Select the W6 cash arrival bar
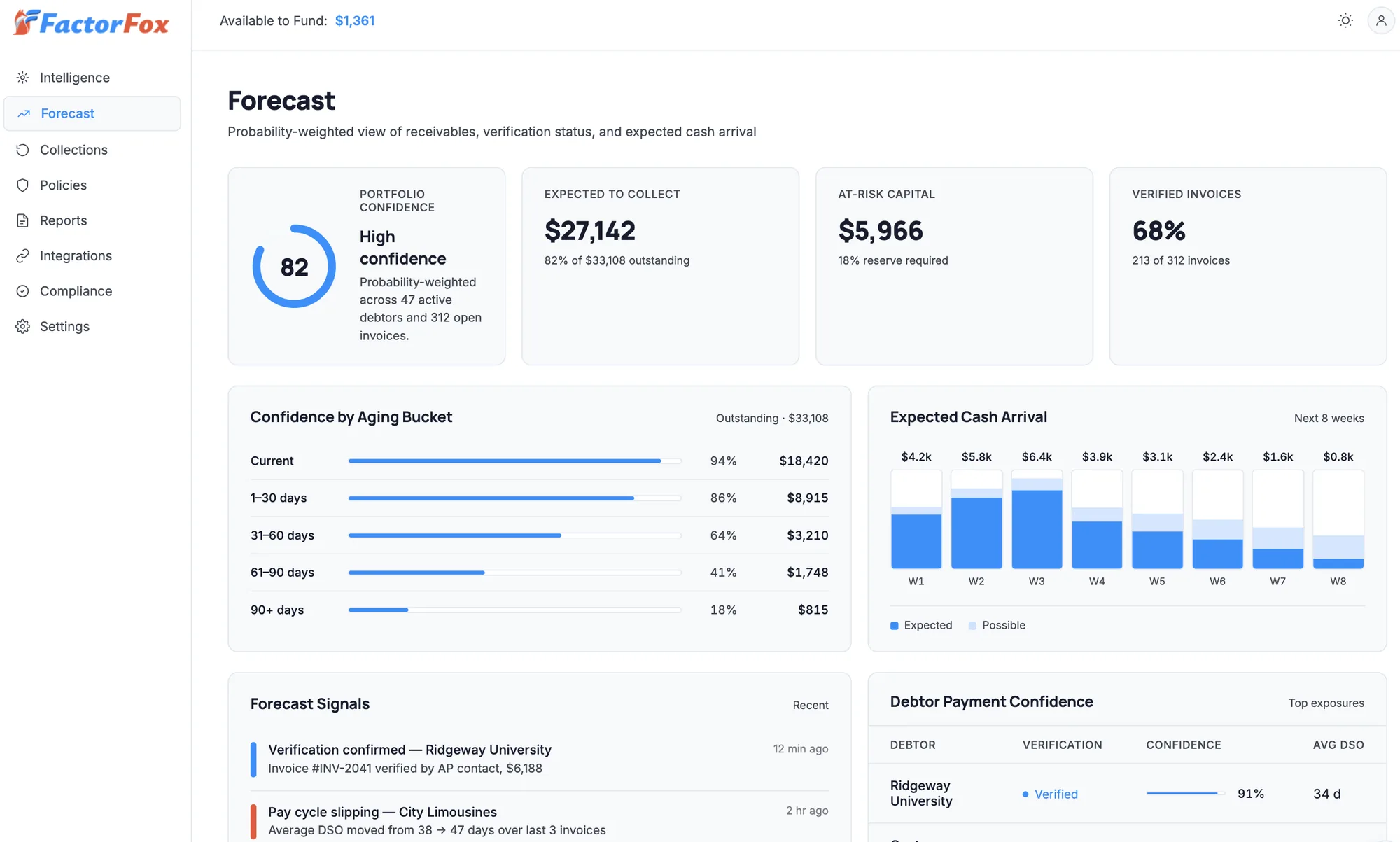 pos(1217,519)
